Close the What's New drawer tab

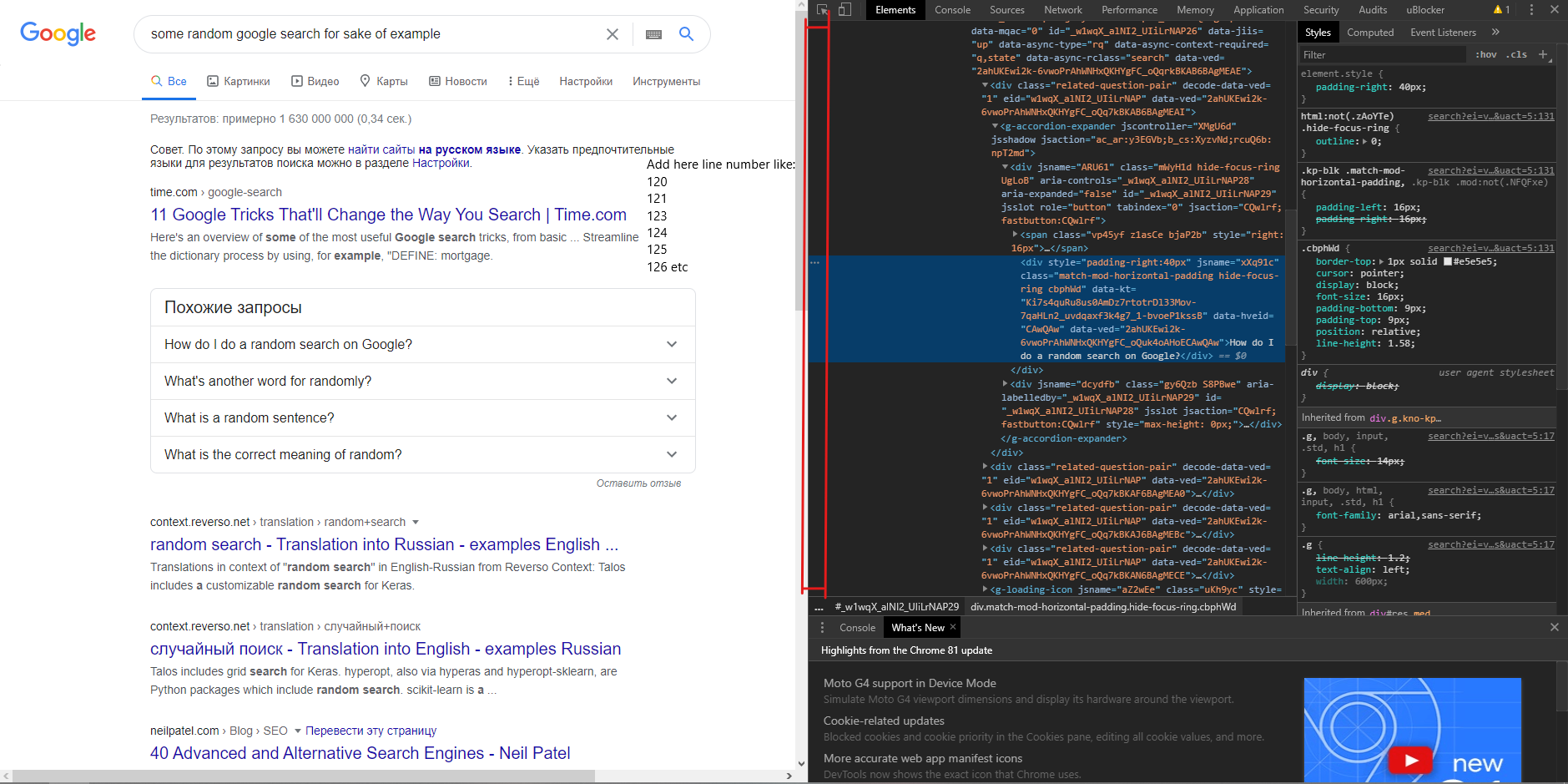tap(953, 627)
